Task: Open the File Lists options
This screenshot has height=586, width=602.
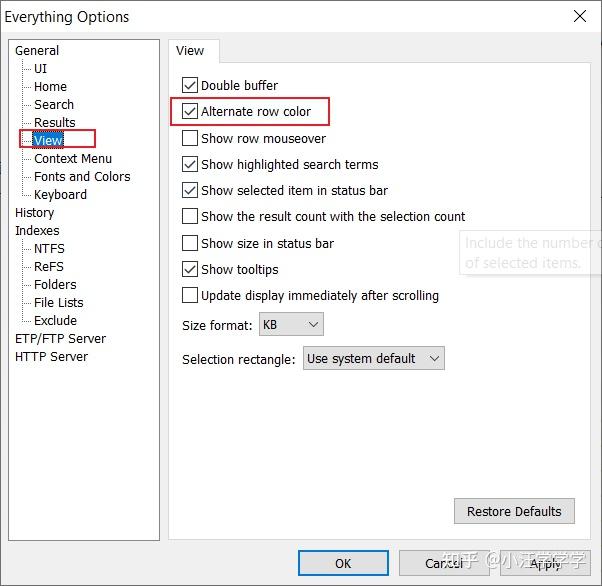Action: (59, 303)
